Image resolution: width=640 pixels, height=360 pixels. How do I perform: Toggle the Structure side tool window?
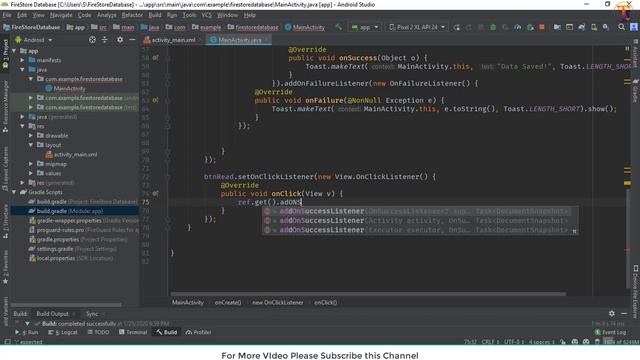[x=5, y=222]
